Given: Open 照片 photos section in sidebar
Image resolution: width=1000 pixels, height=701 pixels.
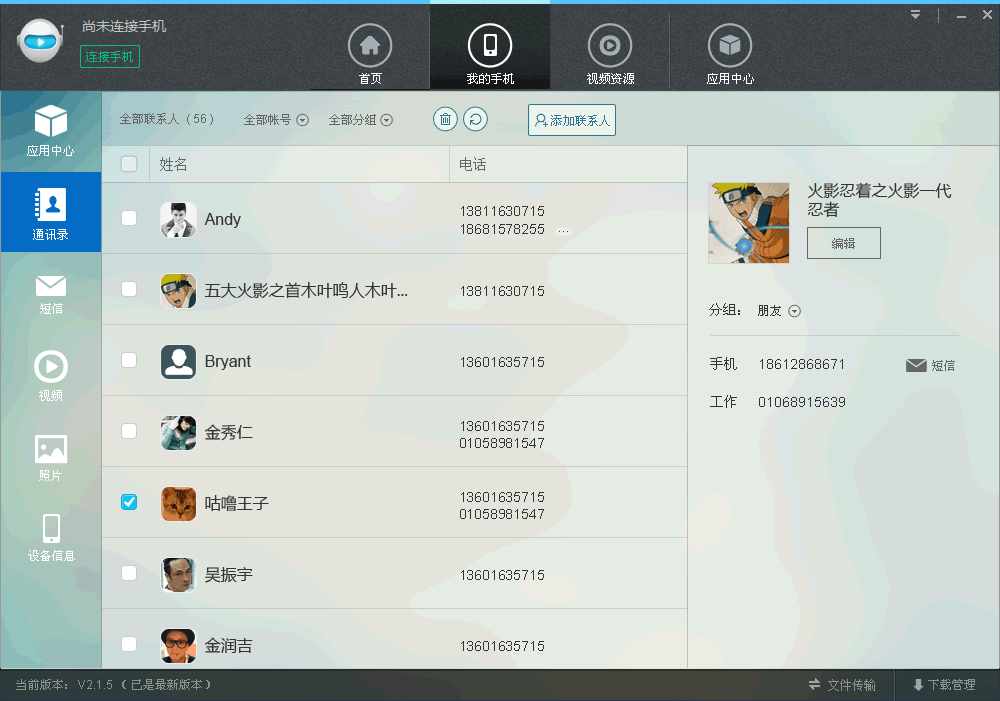Looking at the screenshot, I should point(51,458).
